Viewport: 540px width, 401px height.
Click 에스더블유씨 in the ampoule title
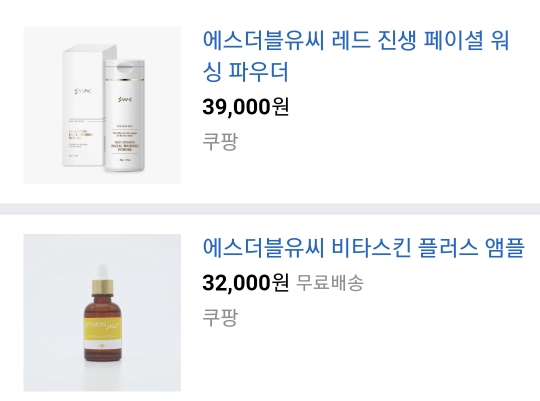tap(263, 248)
